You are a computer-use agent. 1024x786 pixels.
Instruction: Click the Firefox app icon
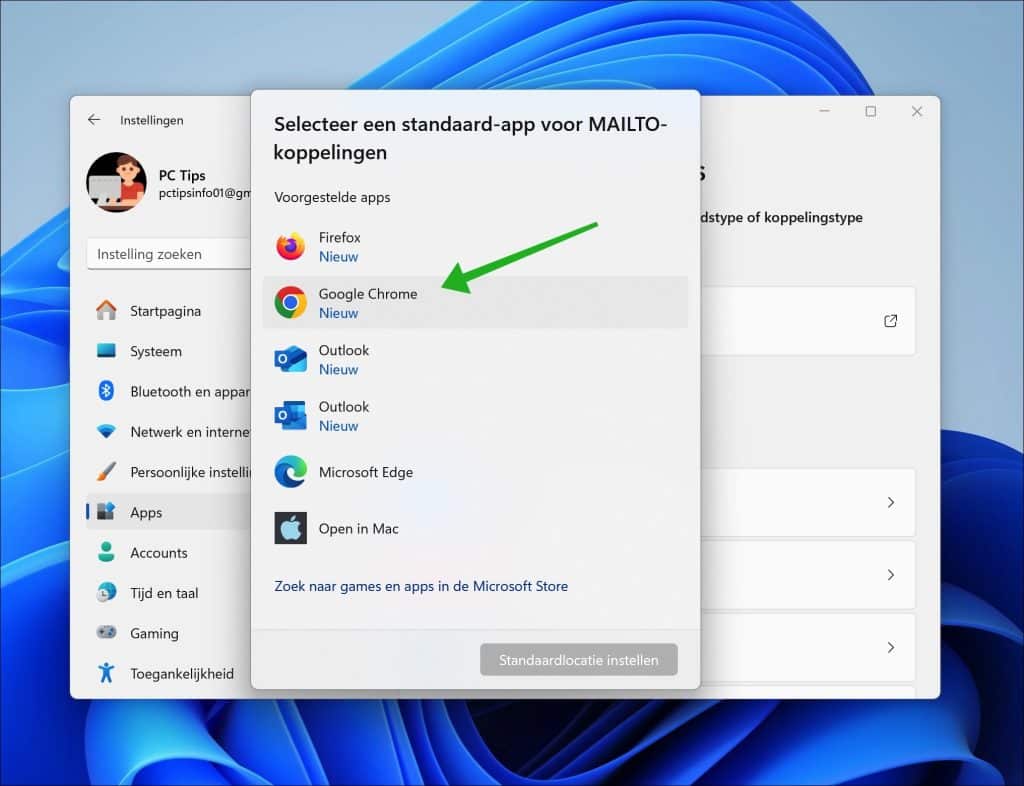click(291, 247)
